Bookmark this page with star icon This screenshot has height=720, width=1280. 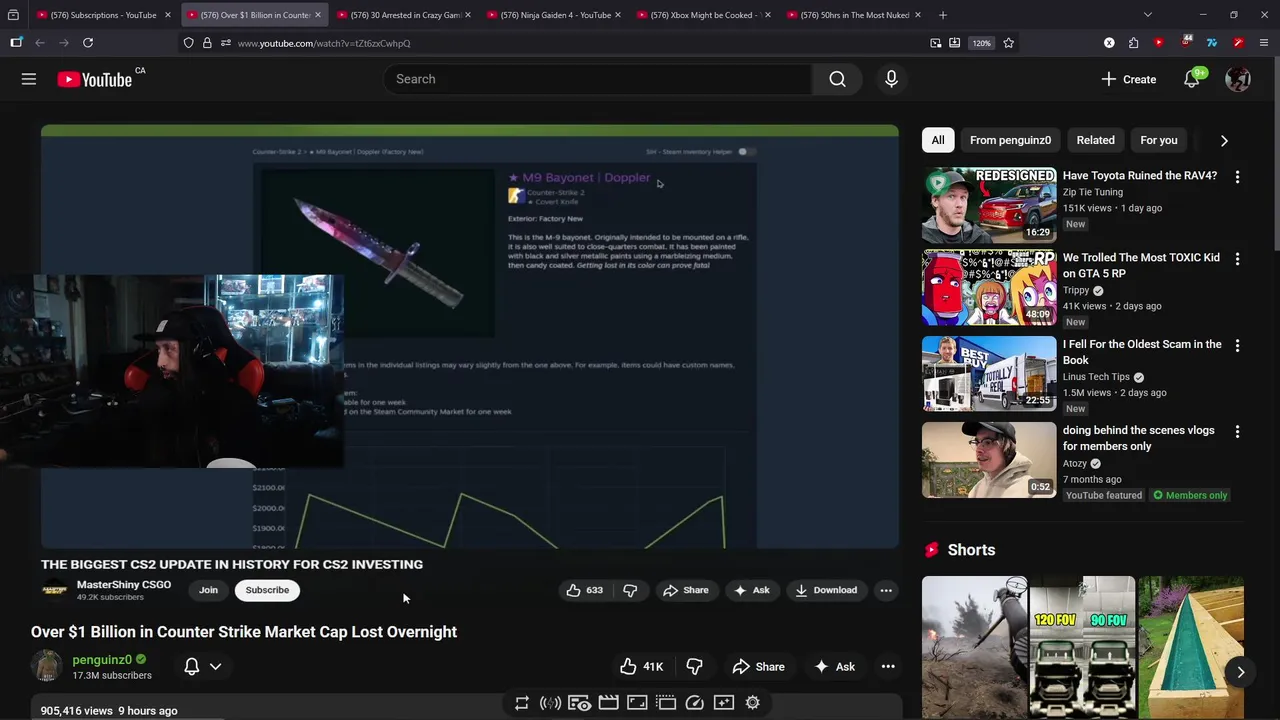(1008, 43)
